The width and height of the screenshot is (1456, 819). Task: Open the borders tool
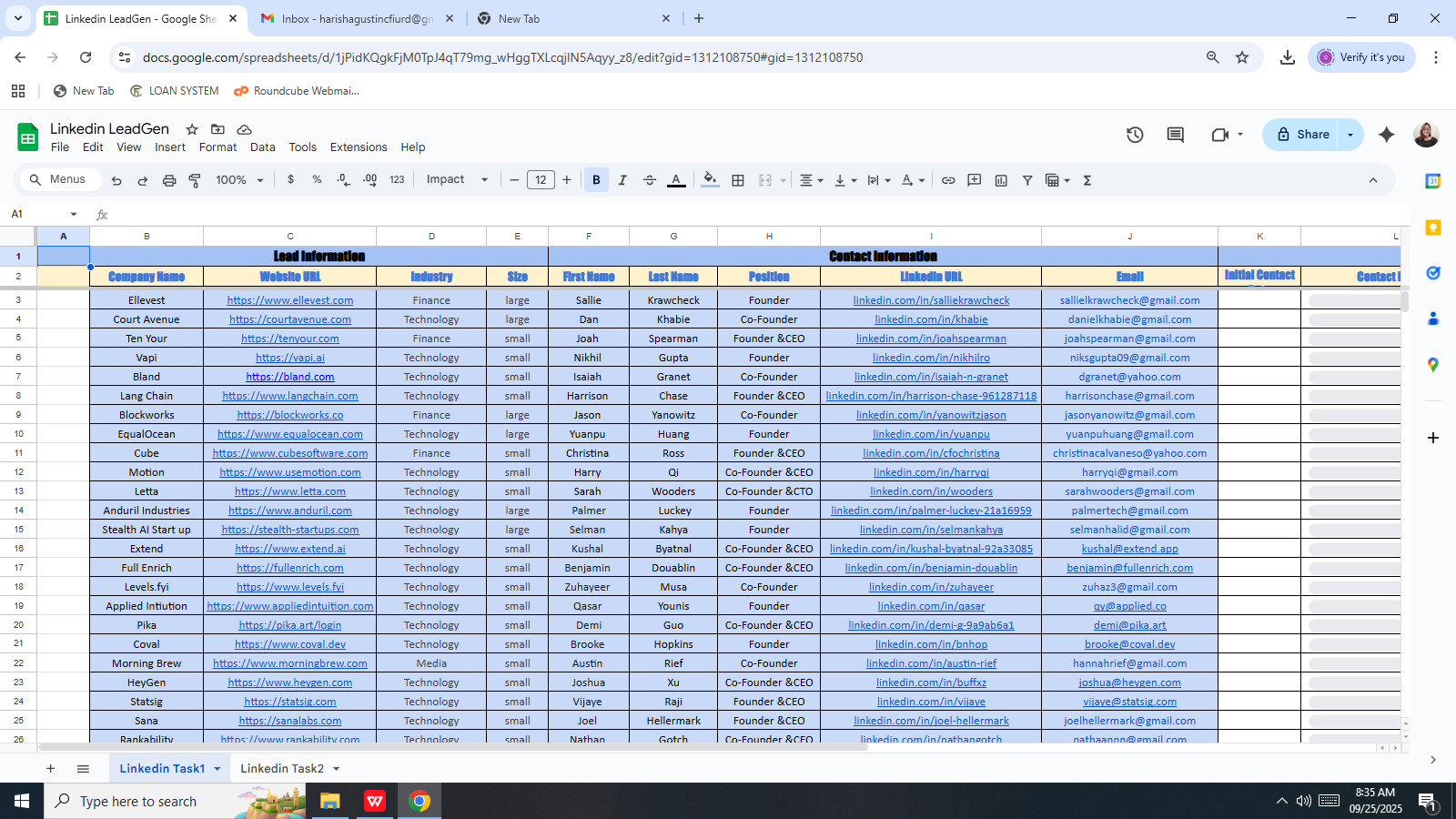pos(738,180)
